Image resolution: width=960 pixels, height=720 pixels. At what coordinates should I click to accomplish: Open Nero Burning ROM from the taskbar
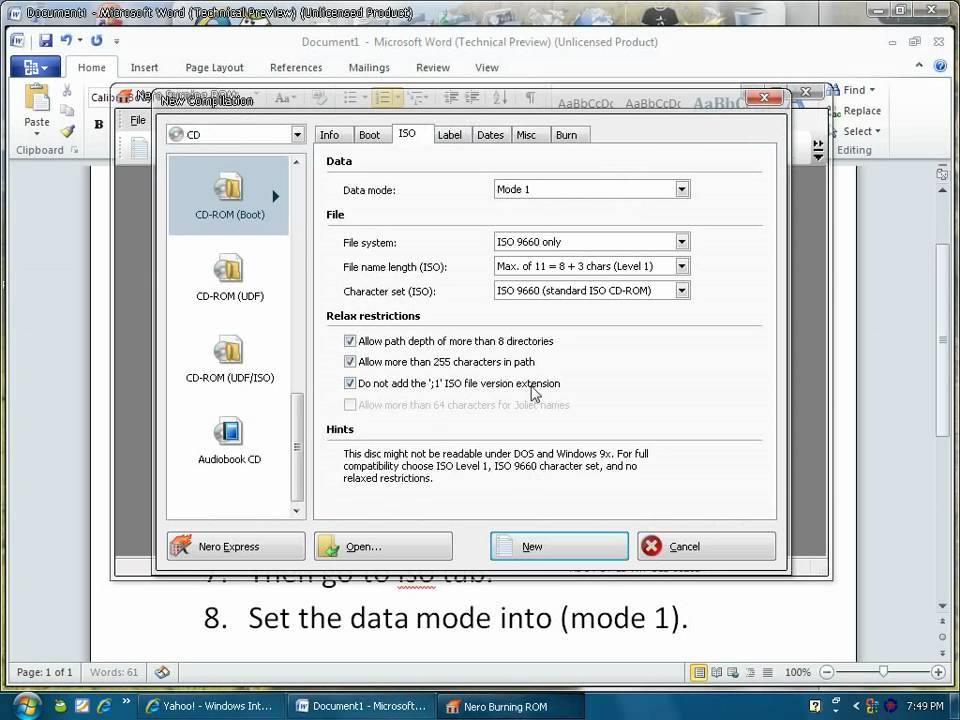(x=497, y=706)
